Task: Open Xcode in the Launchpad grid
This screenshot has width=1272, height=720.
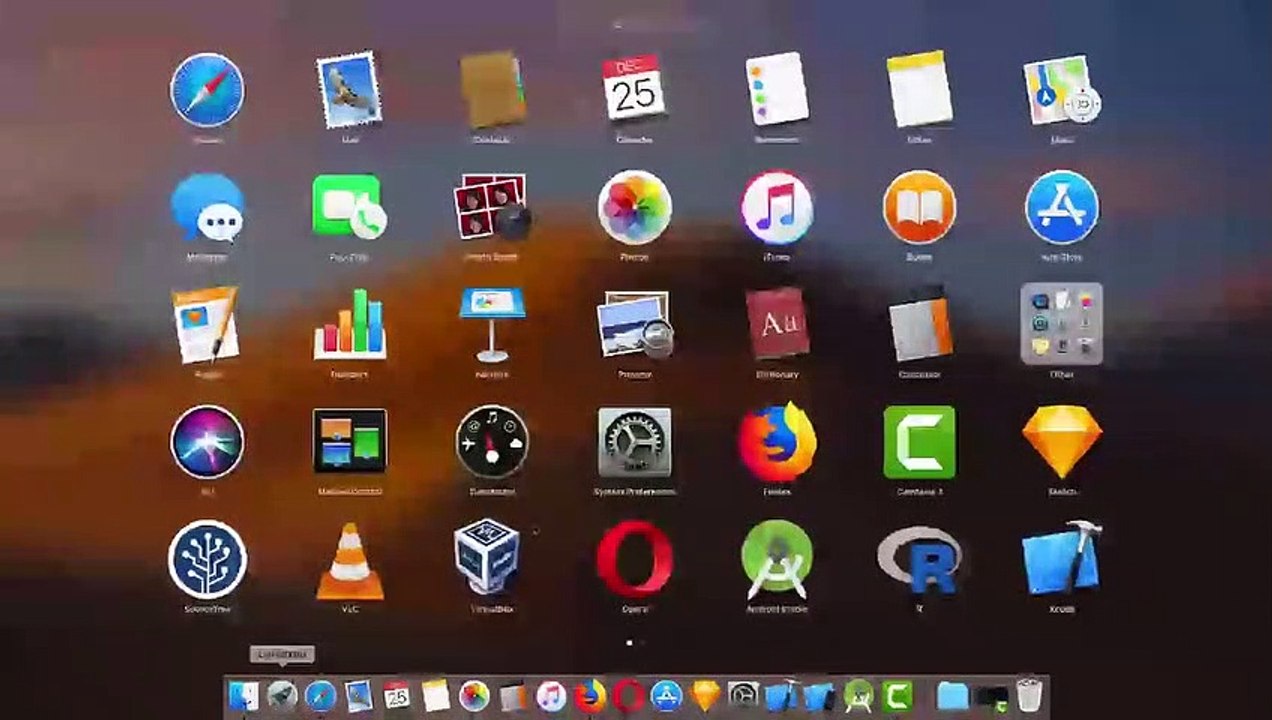Action: click(x=1062, y=558)
